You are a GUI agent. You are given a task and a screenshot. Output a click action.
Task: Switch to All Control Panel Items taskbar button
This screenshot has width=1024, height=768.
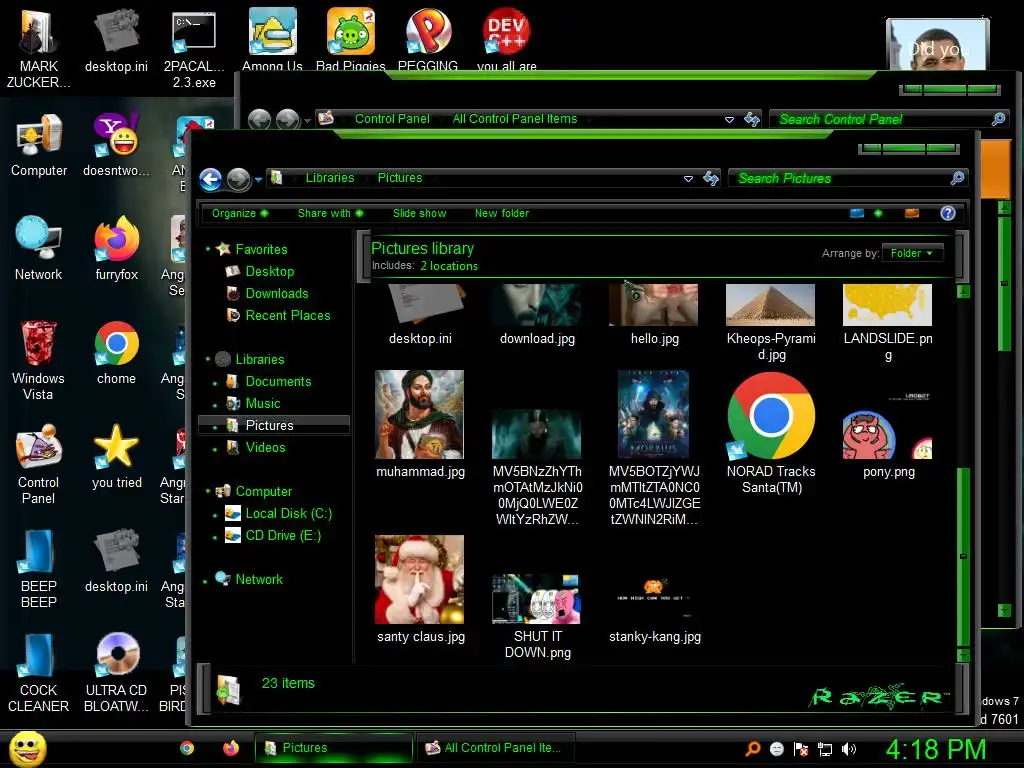coord(496,748)
